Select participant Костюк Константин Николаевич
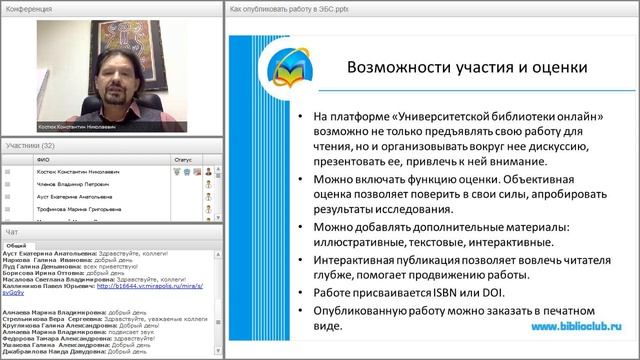 coord(78,172)
